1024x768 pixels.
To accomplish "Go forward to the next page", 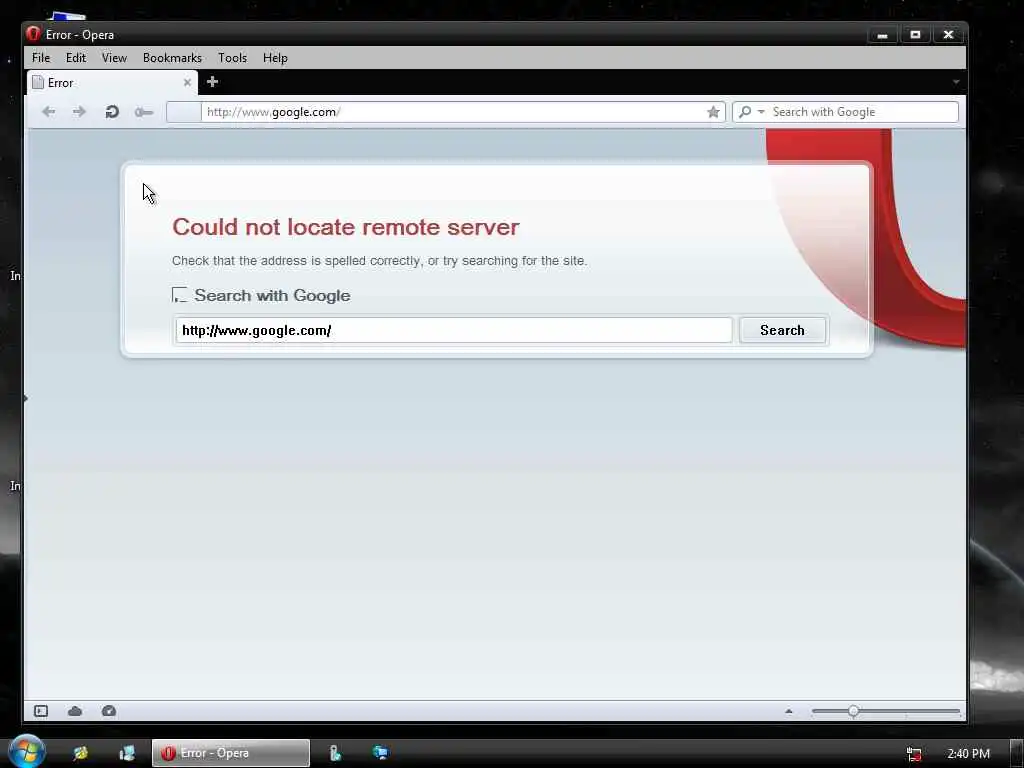I will [x=79, y=112].
